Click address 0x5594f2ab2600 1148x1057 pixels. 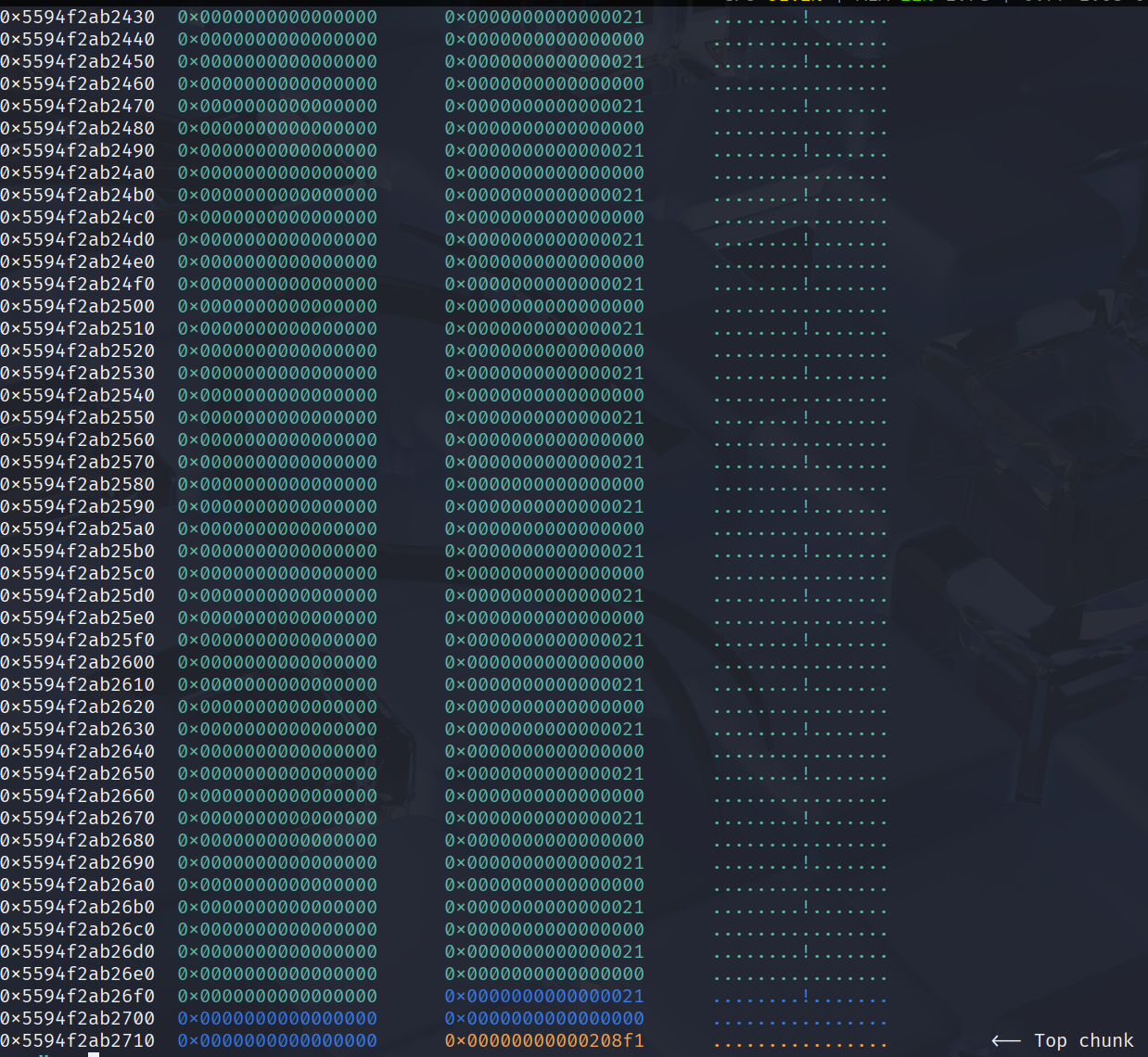click(78, 662)
